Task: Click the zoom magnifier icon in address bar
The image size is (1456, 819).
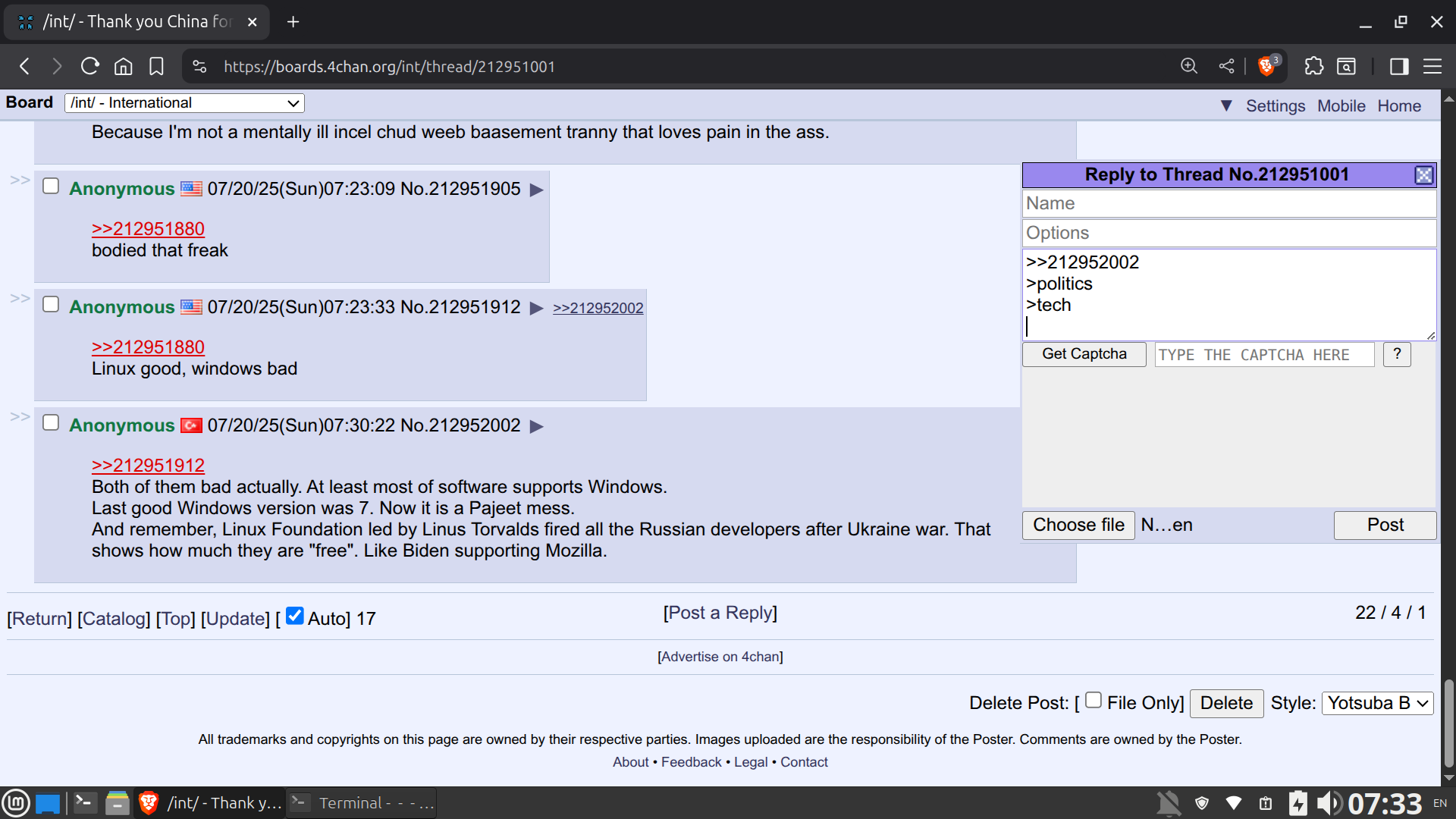Action: pos(1189,67)
